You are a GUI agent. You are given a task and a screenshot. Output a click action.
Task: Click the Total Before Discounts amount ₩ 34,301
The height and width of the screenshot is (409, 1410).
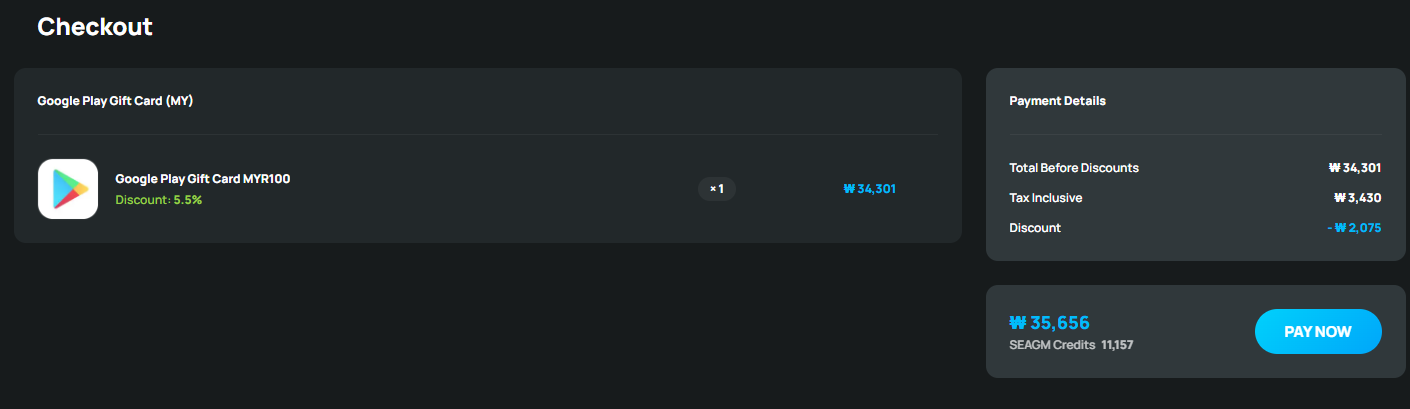click(1355, 168)
